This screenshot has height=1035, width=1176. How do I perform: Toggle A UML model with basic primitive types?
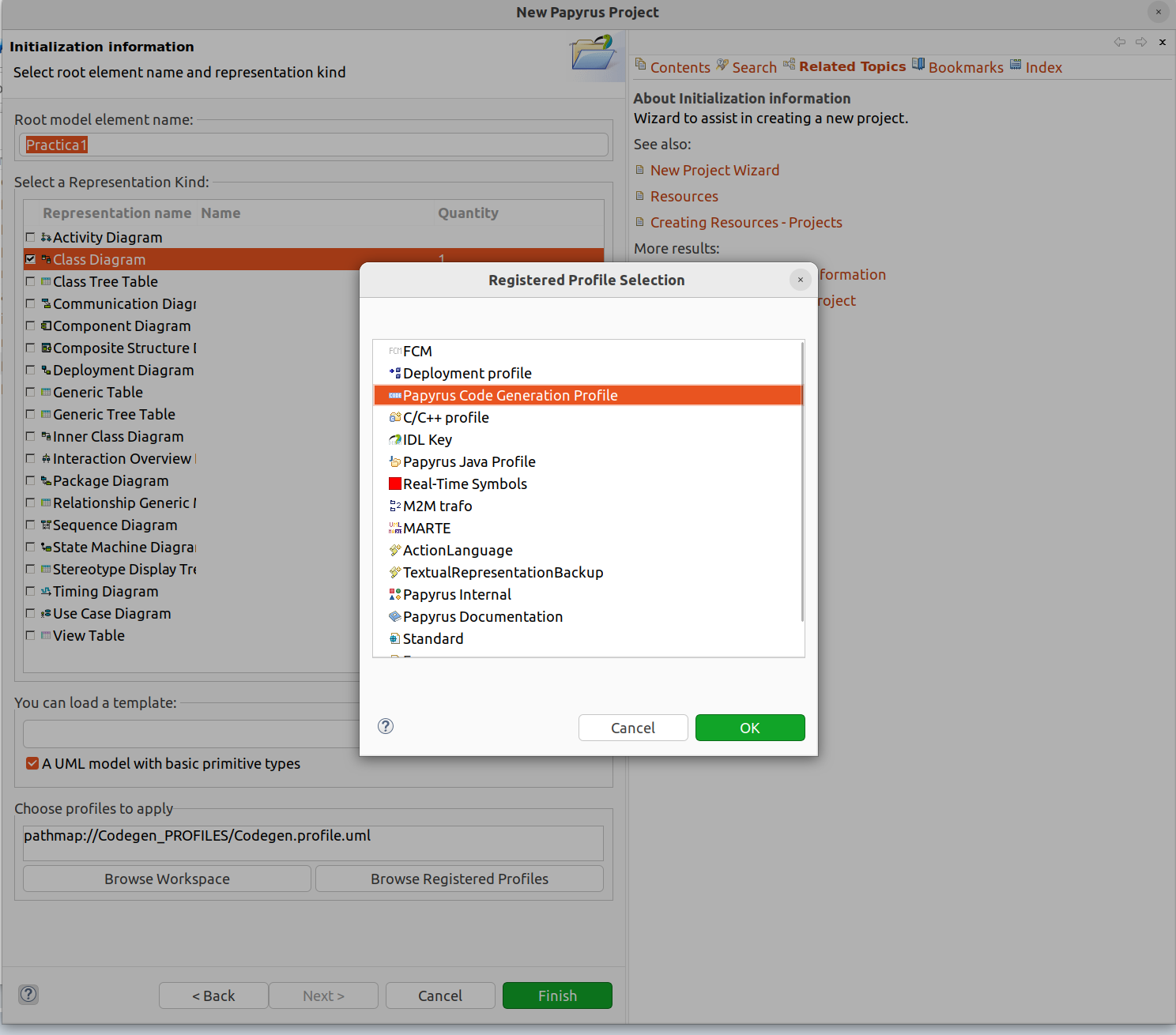point(32,763)
